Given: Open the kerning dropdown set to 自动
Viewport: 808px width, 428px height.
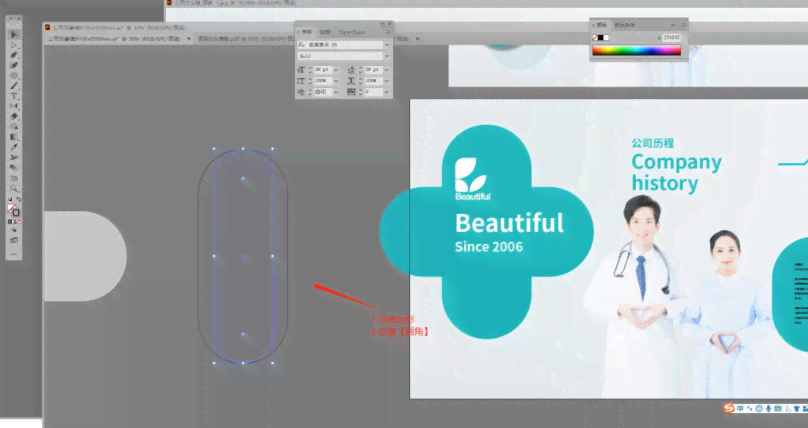Looking at the screenshot, I should click(336, 92).
